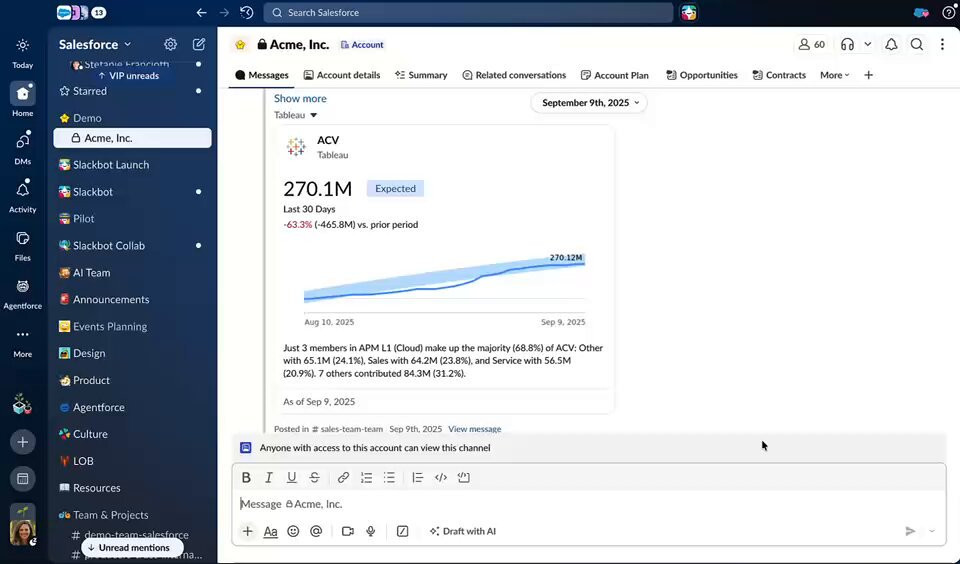Screen dimensions: 960x564
Task: Toggle strikethrough formatting
Action: [315, 477]
